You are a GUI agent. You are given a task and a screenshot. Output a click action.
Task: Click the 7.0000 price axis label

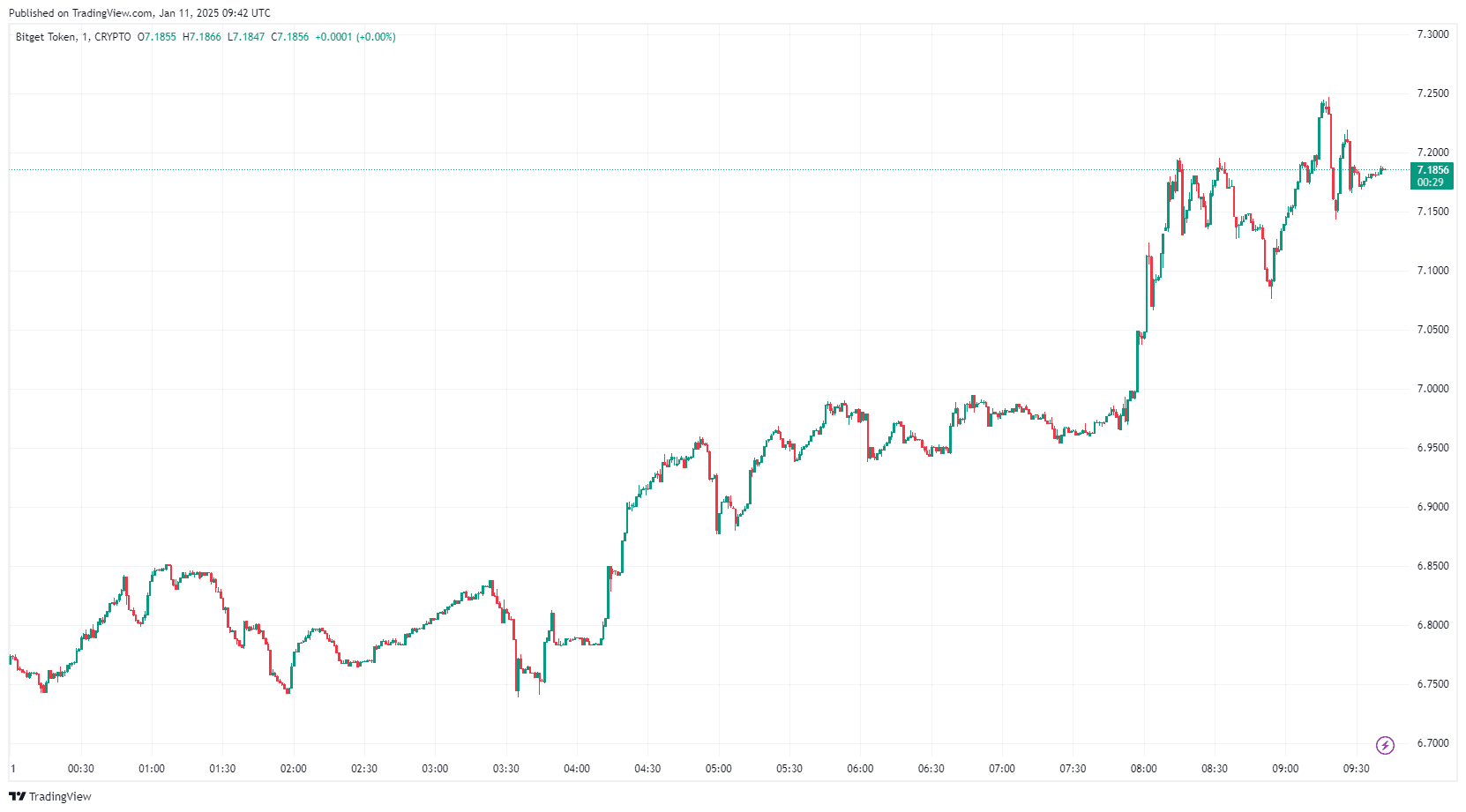click(1432, 389)
